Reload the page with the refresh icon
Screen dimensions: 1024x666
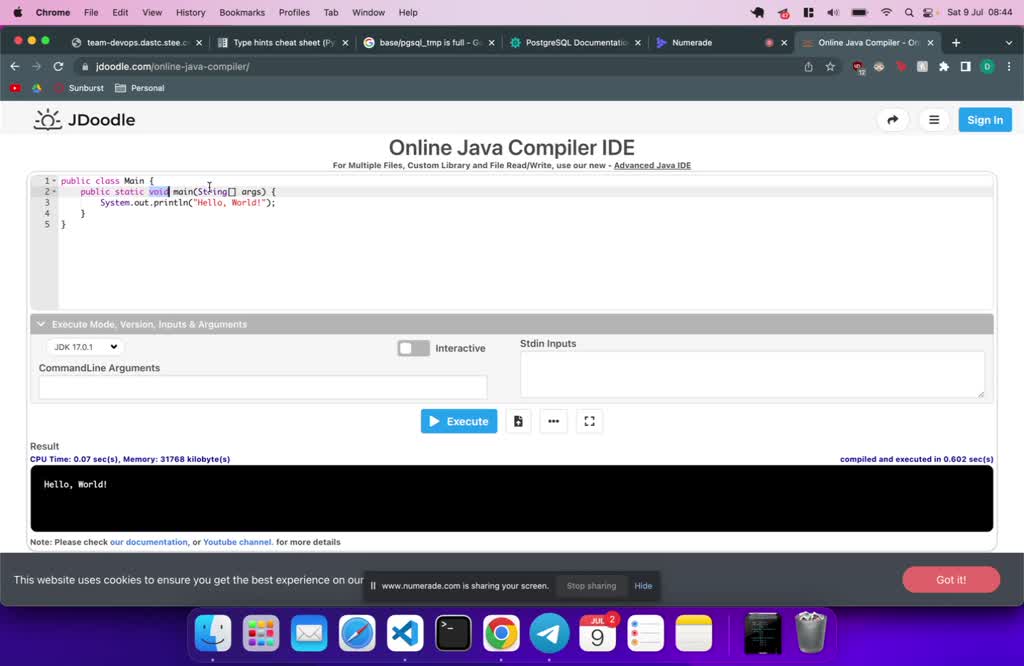[x=58, y=67]
